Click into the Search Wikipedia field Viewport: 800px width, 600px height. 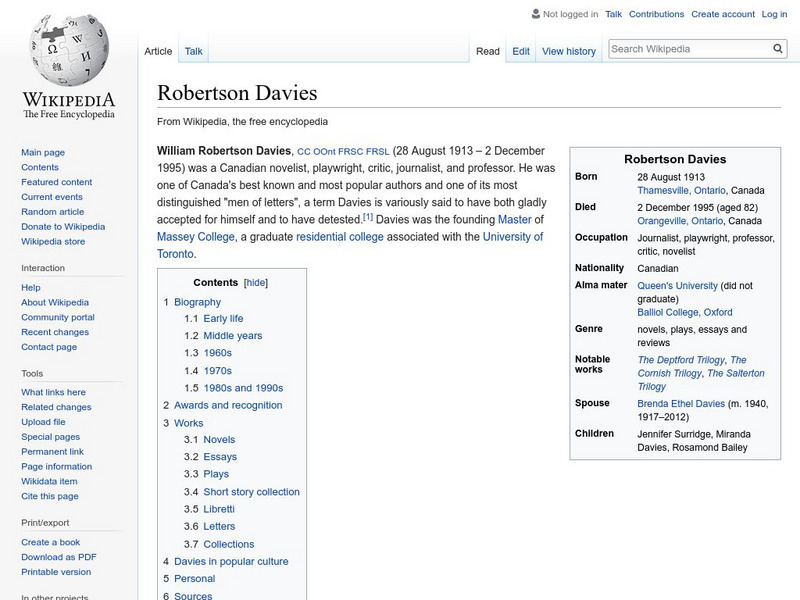click(688, 49)
